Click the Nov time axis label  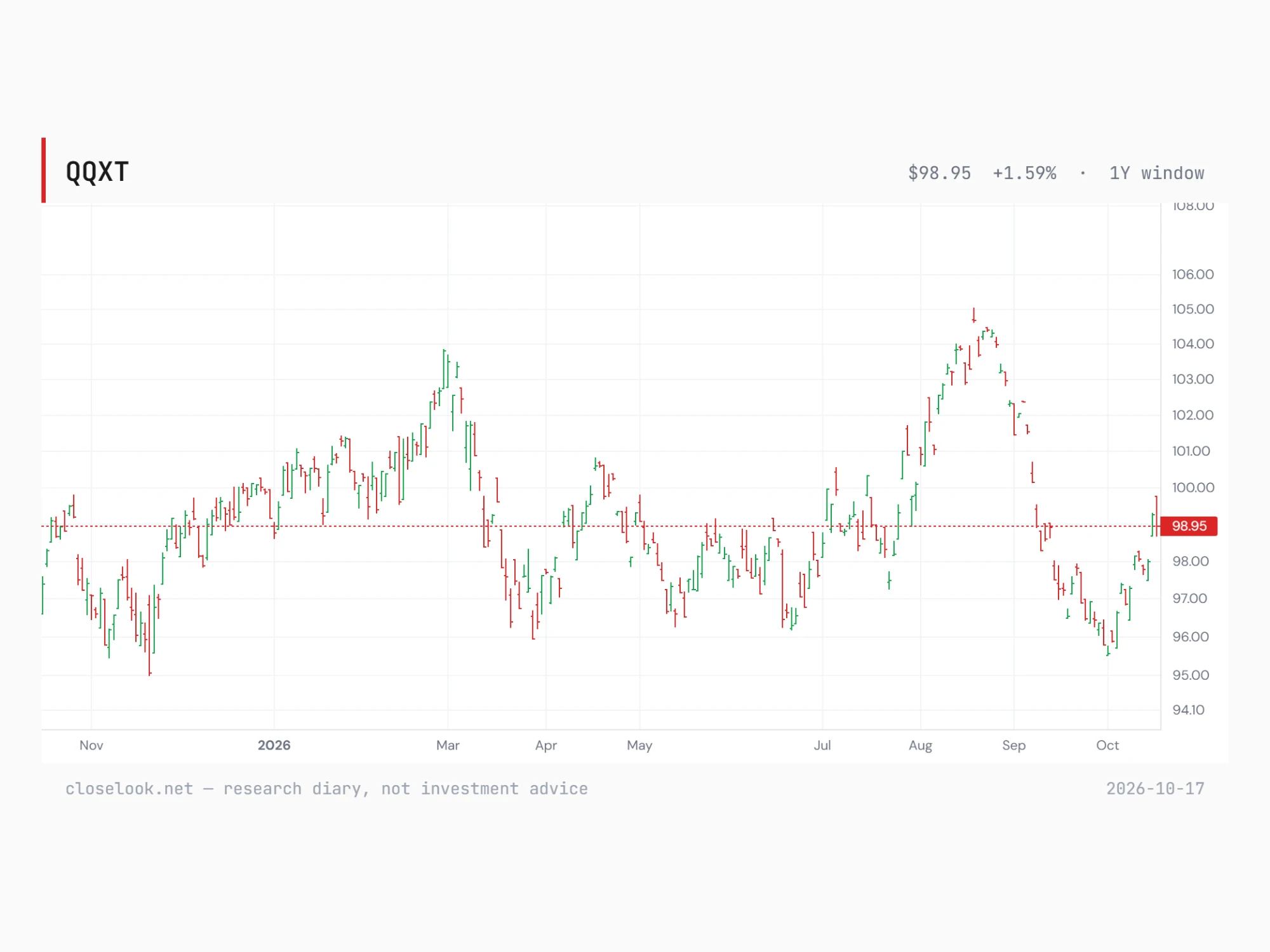91,746
